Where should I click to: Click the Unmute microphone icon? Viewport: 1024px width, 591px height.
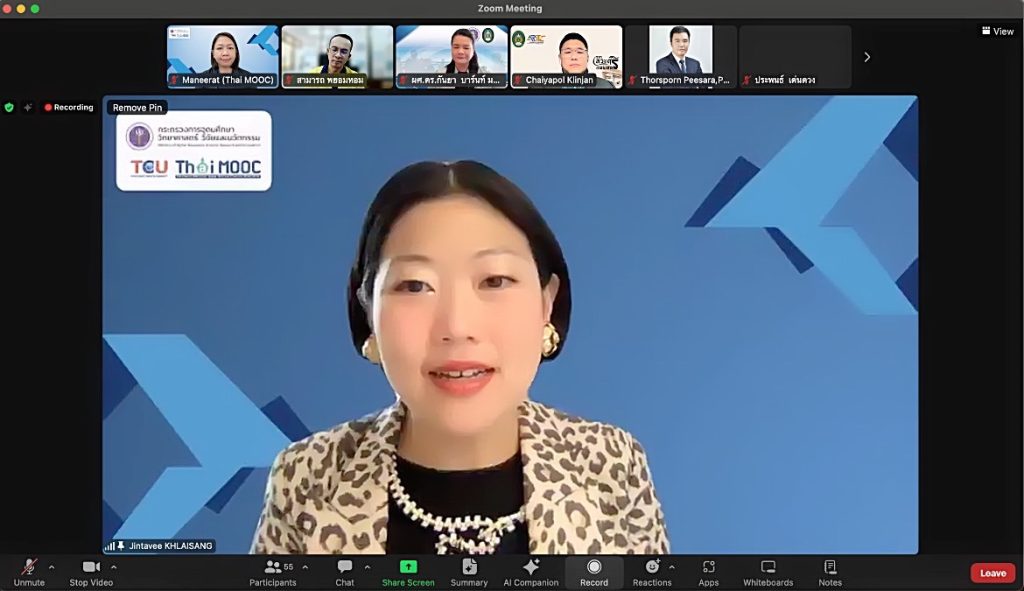pos(29,567)
